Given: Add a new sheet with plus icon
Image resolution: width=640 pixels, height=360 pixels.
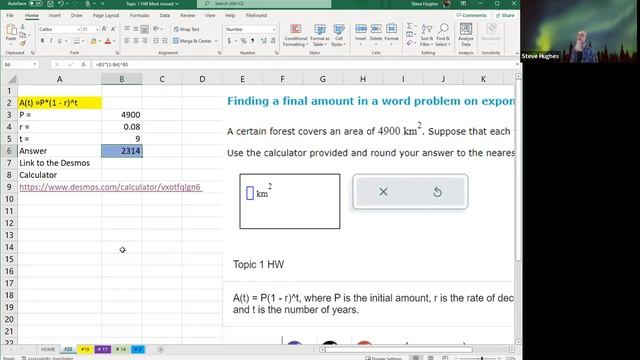Looking at the screenshot, I should click(160, 349).
